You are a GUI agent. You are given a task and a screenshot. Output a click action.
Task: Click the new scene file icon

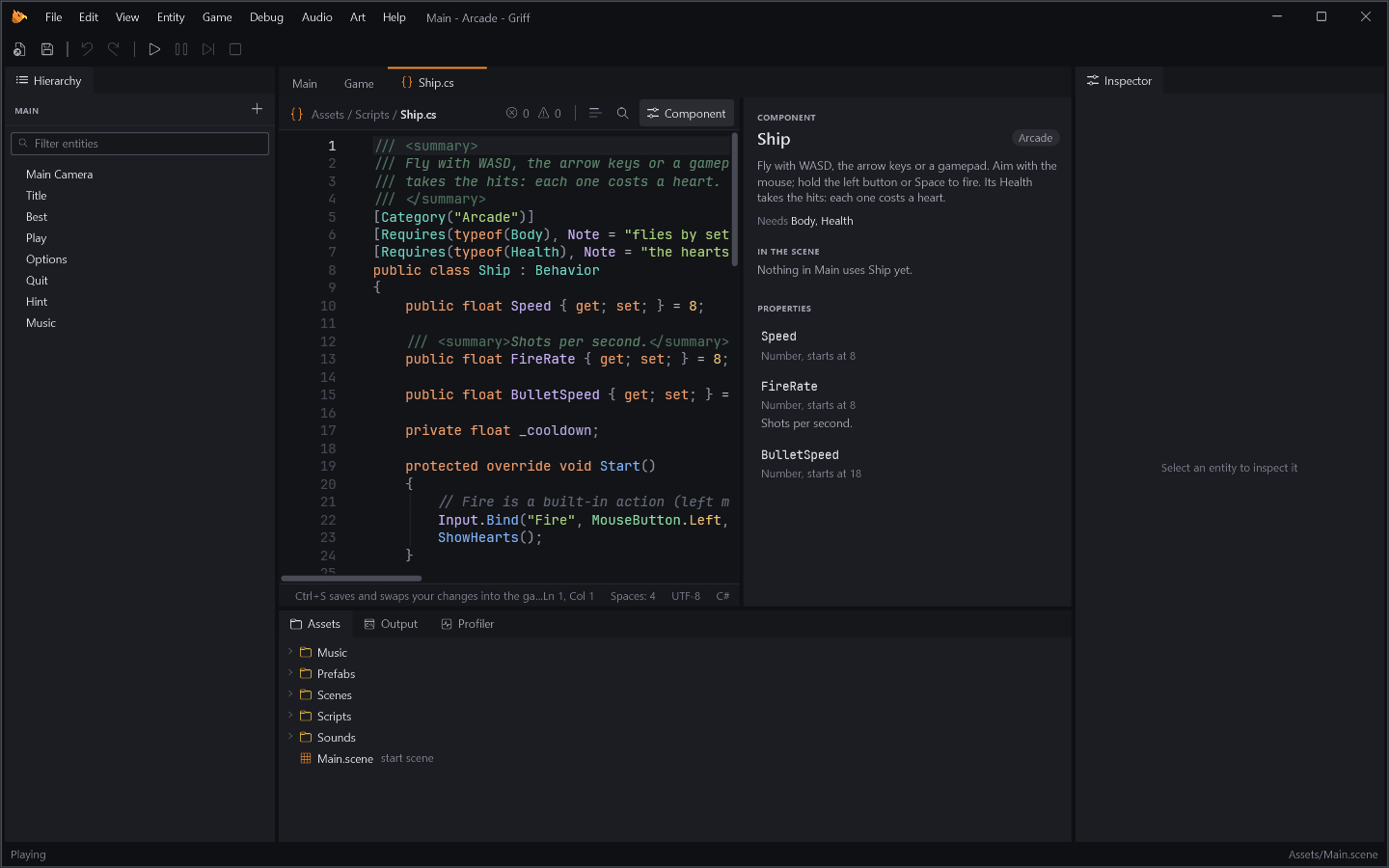coord(19,49)
